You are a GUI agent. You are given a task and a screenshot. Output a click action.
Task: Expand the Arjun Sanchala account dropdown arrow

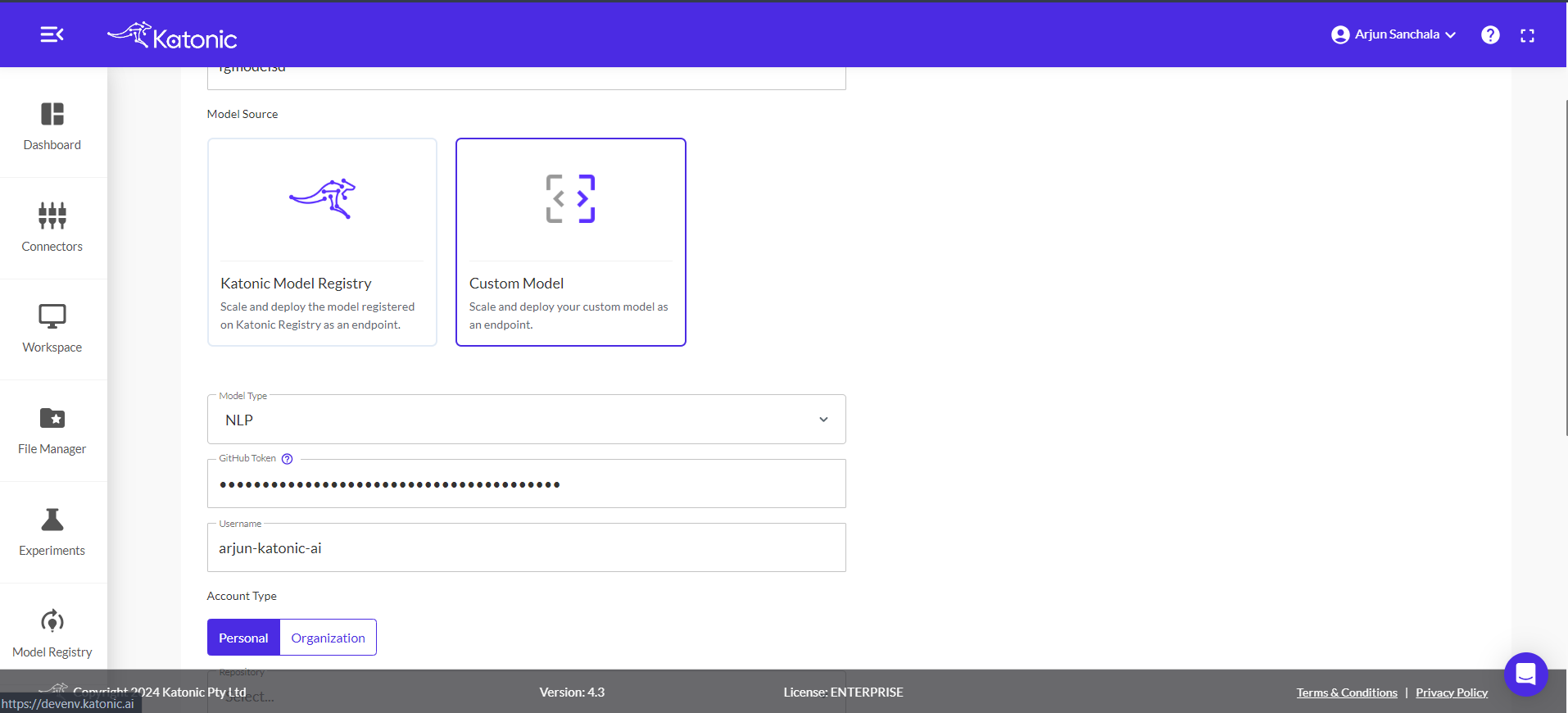(x=1451, y=35)
